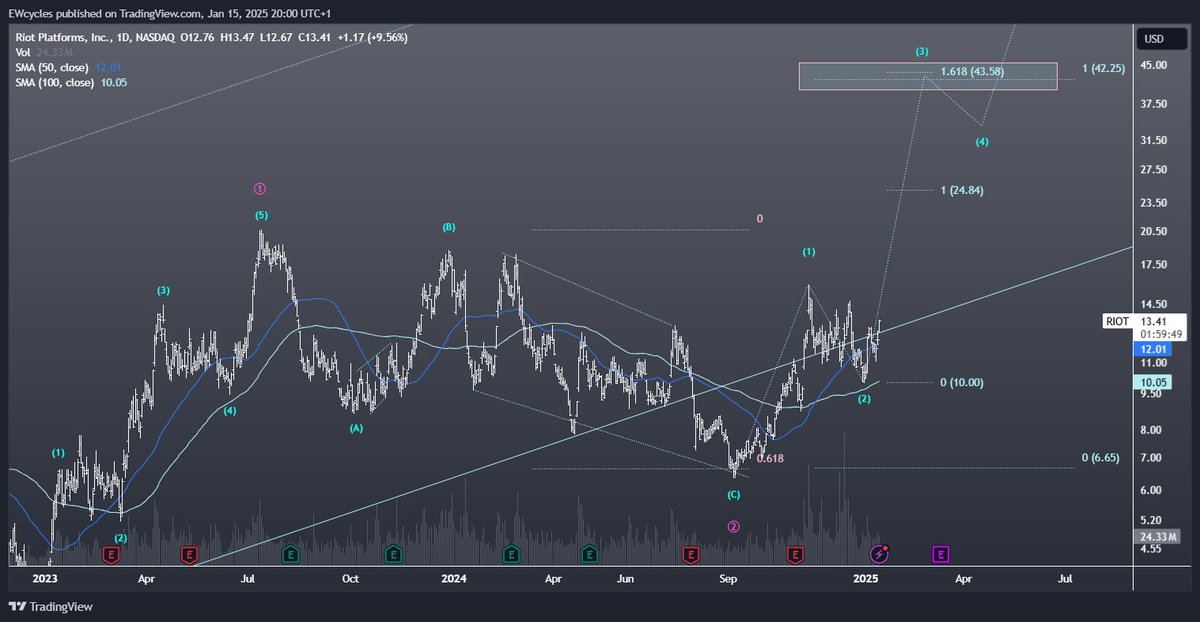The height and width of the screenshot is (622, 1200).
Task: Select the 1 (42.25) Fibonacci label
Action: click(x=1104, y=68)
